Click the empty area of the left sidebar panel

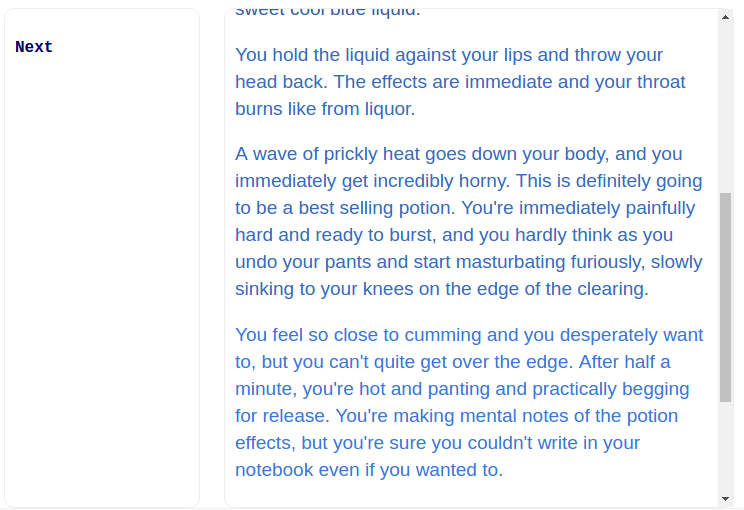click(102, 280)
